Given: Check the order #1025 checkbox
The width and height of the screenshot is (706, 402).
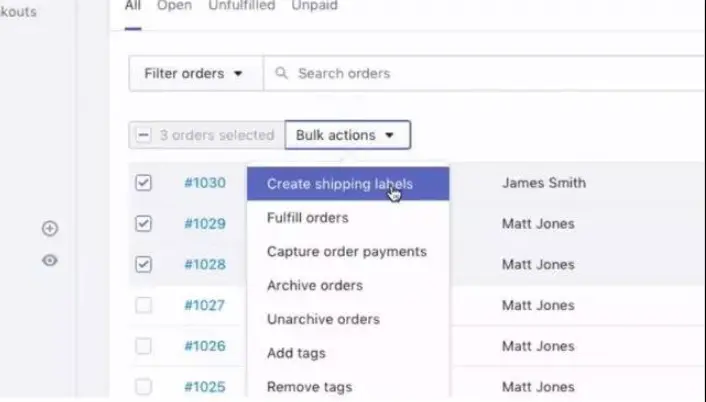Looking at the screenshot, I should (x=143, y=386).
